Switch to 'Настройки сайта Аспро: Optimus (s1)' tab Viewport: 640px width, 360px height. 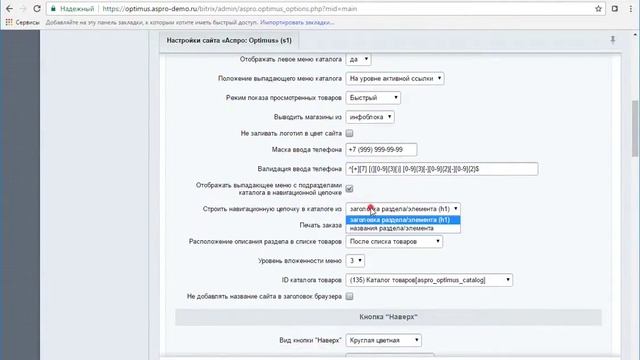tap(229, 40)
